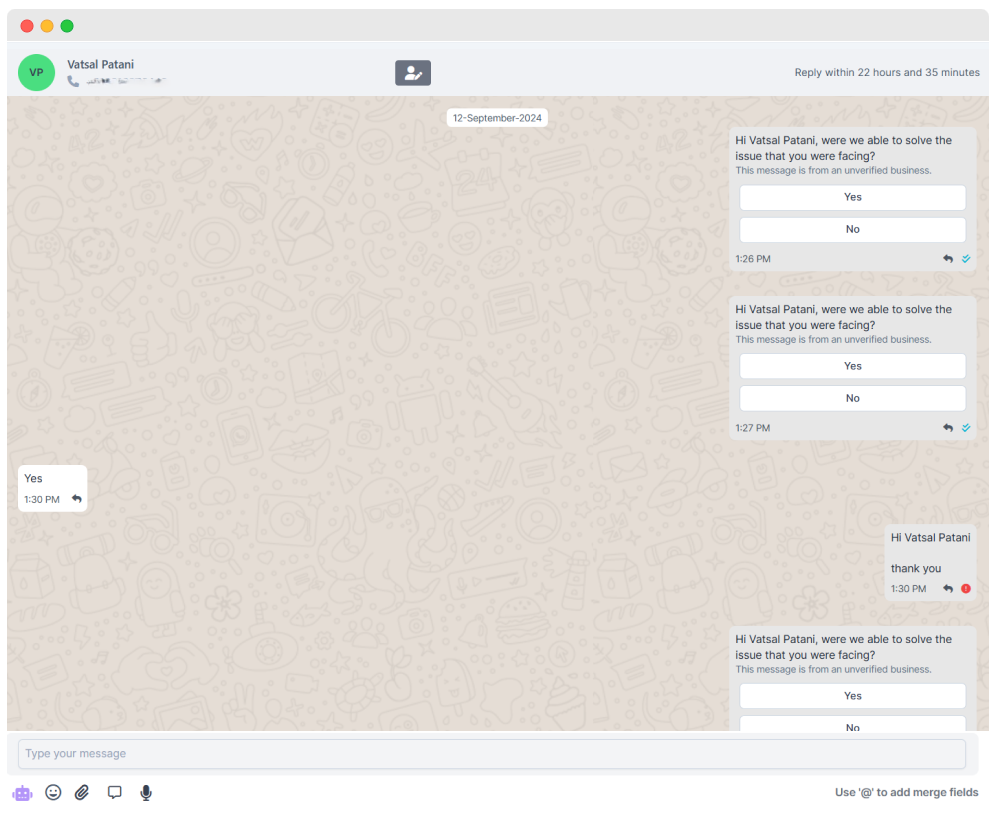Select Yes in the second template message
996x821 pixels.
(x=852, y=366)
